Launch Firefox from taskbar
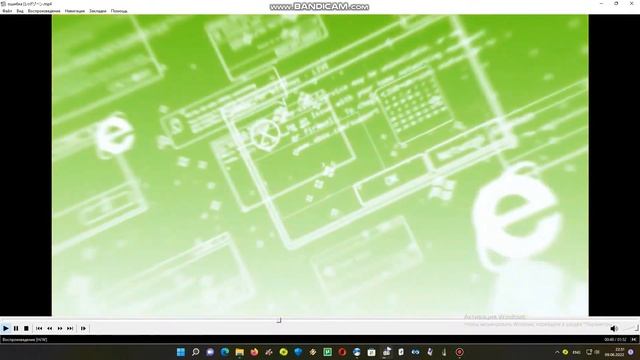The width and height of the screenshot is (640, 360). 254,352
